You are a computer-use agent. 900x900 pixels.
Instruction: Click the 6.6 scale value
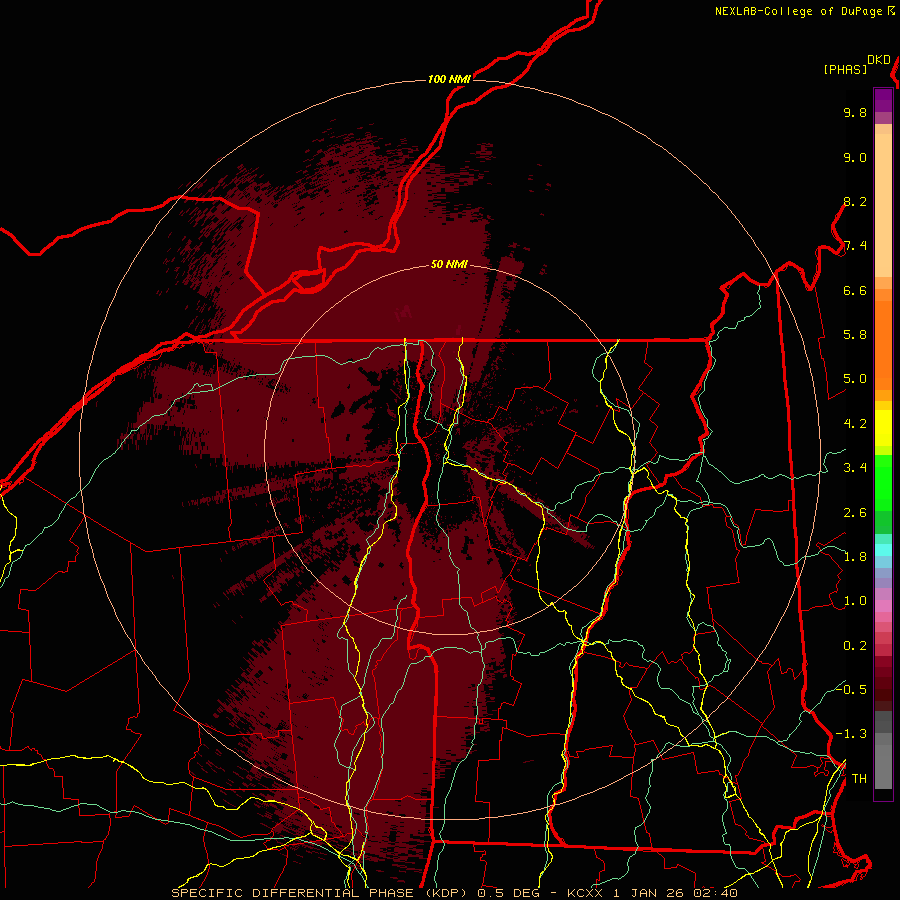(855, 290)
